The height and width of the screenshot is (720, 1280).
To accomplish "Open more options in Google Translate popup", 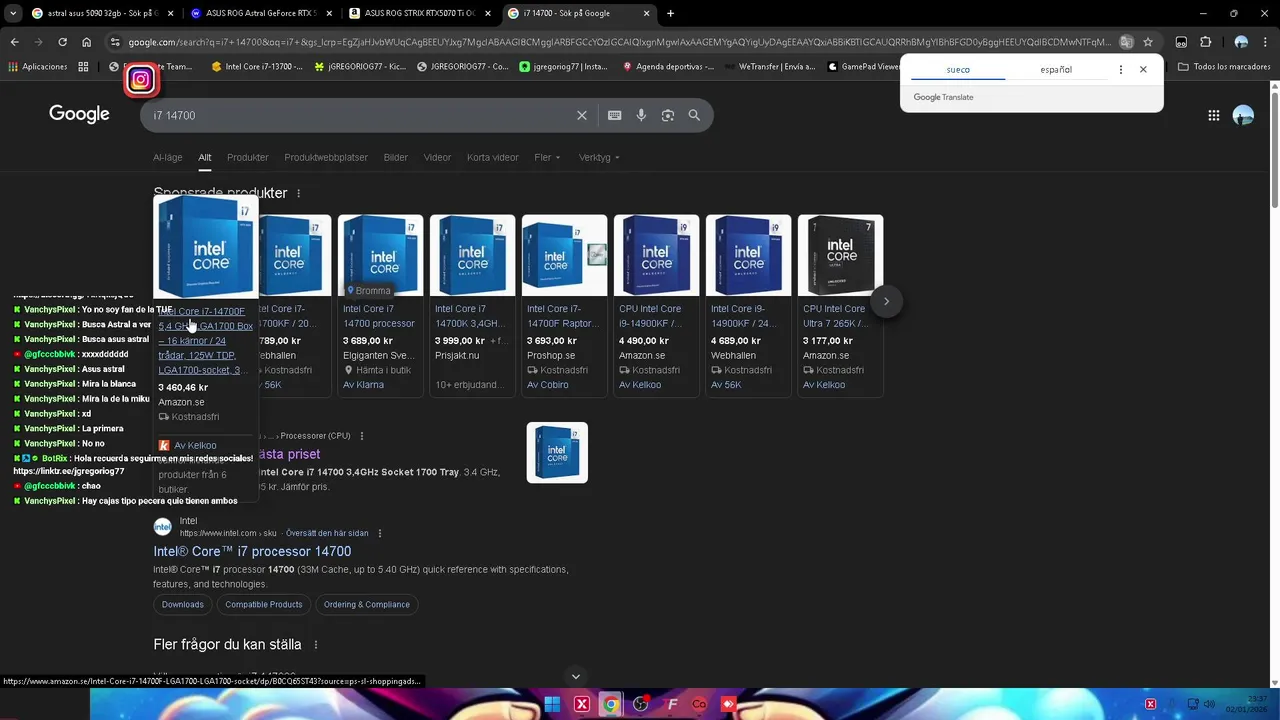I will (x=1120, y=70).
